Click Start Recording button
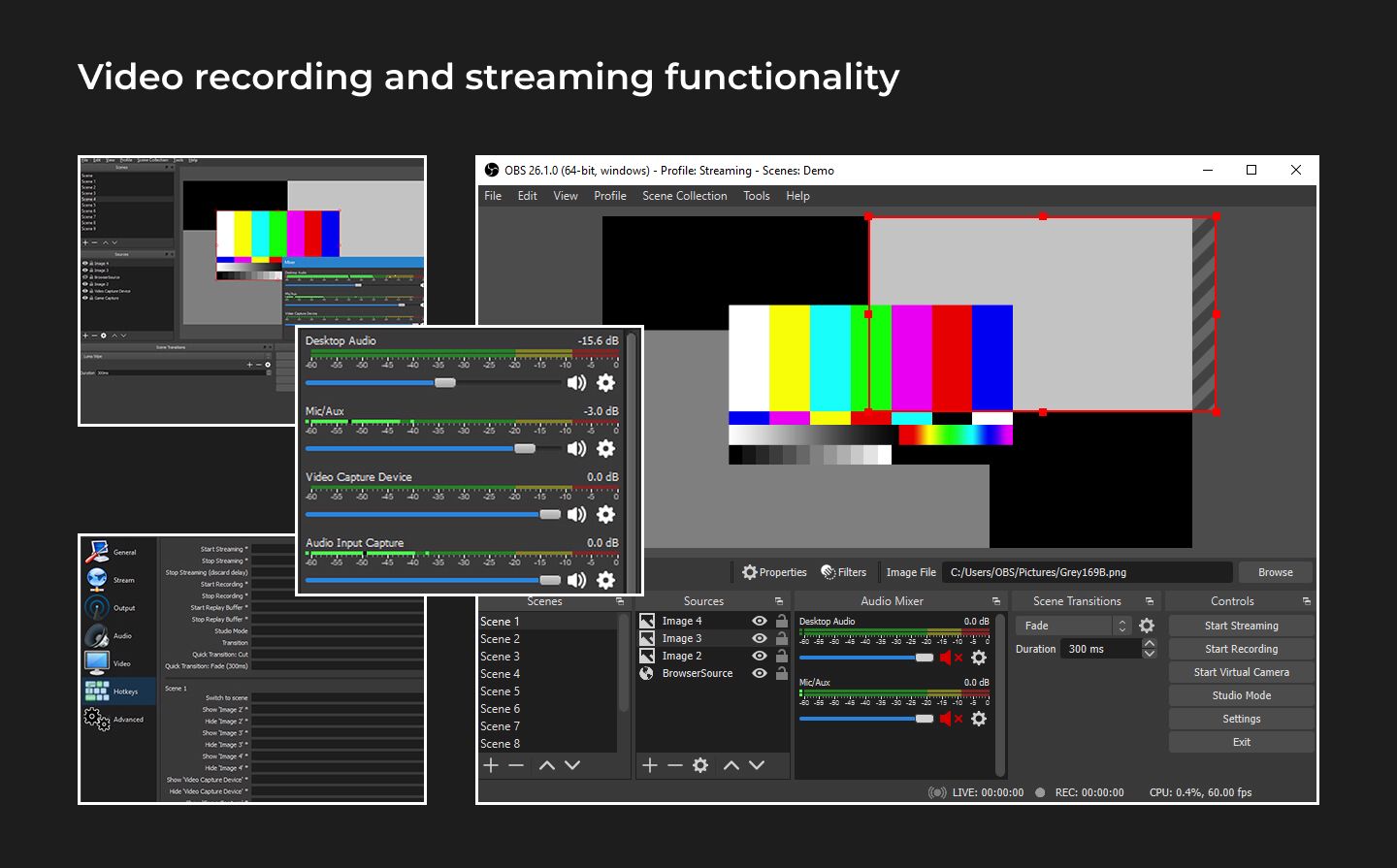 click(1242, 649)
